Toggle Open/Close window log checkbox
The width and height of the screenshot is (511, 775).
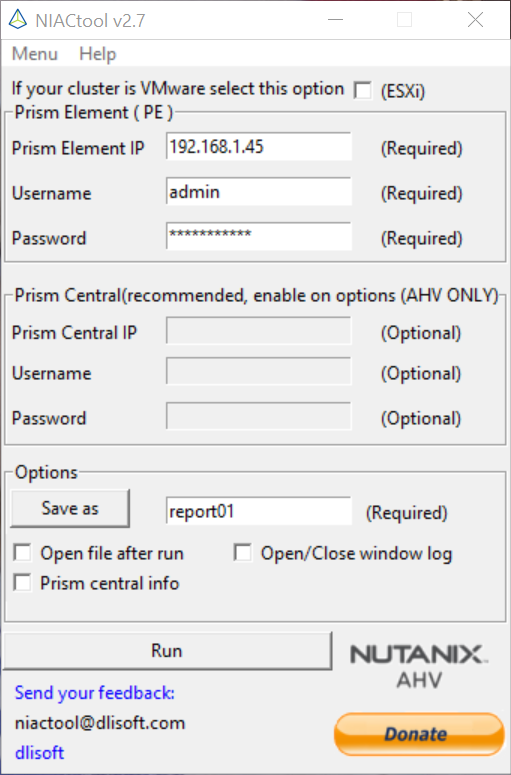click(x=243, y=553)
